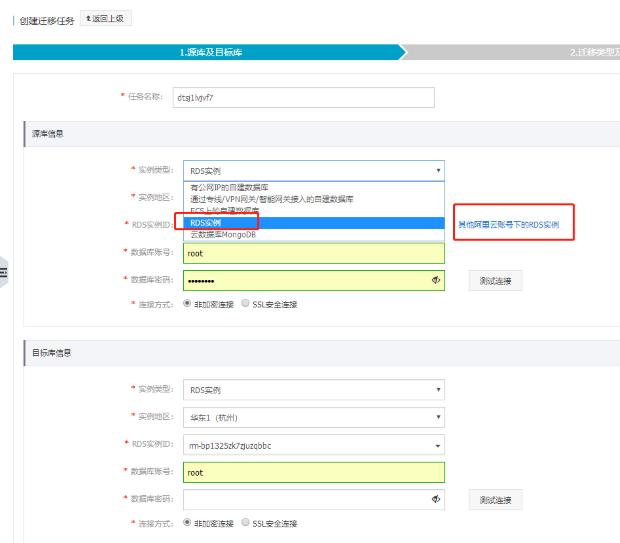Pick the highlighted RDS实例 option in list
Viewport: 620px width, 543px height.
click(x=208, y=222)
